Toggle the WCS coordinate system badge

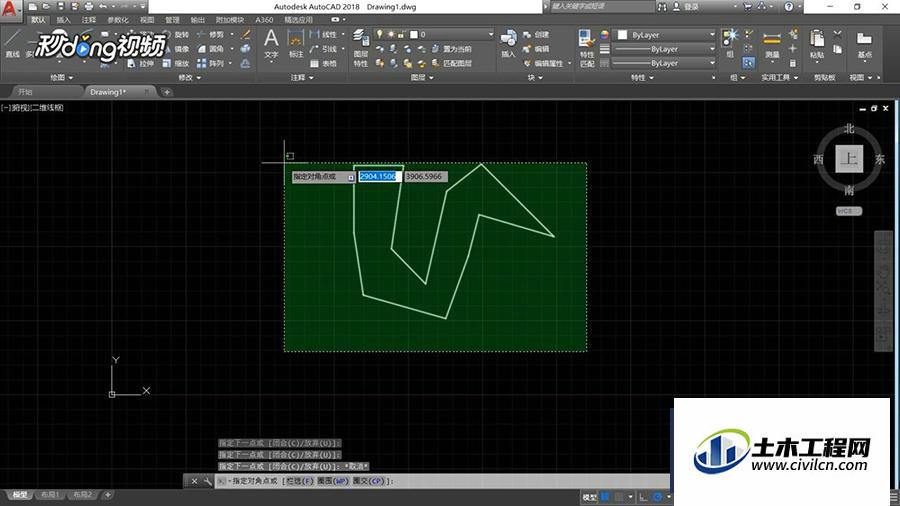point(849,211)
